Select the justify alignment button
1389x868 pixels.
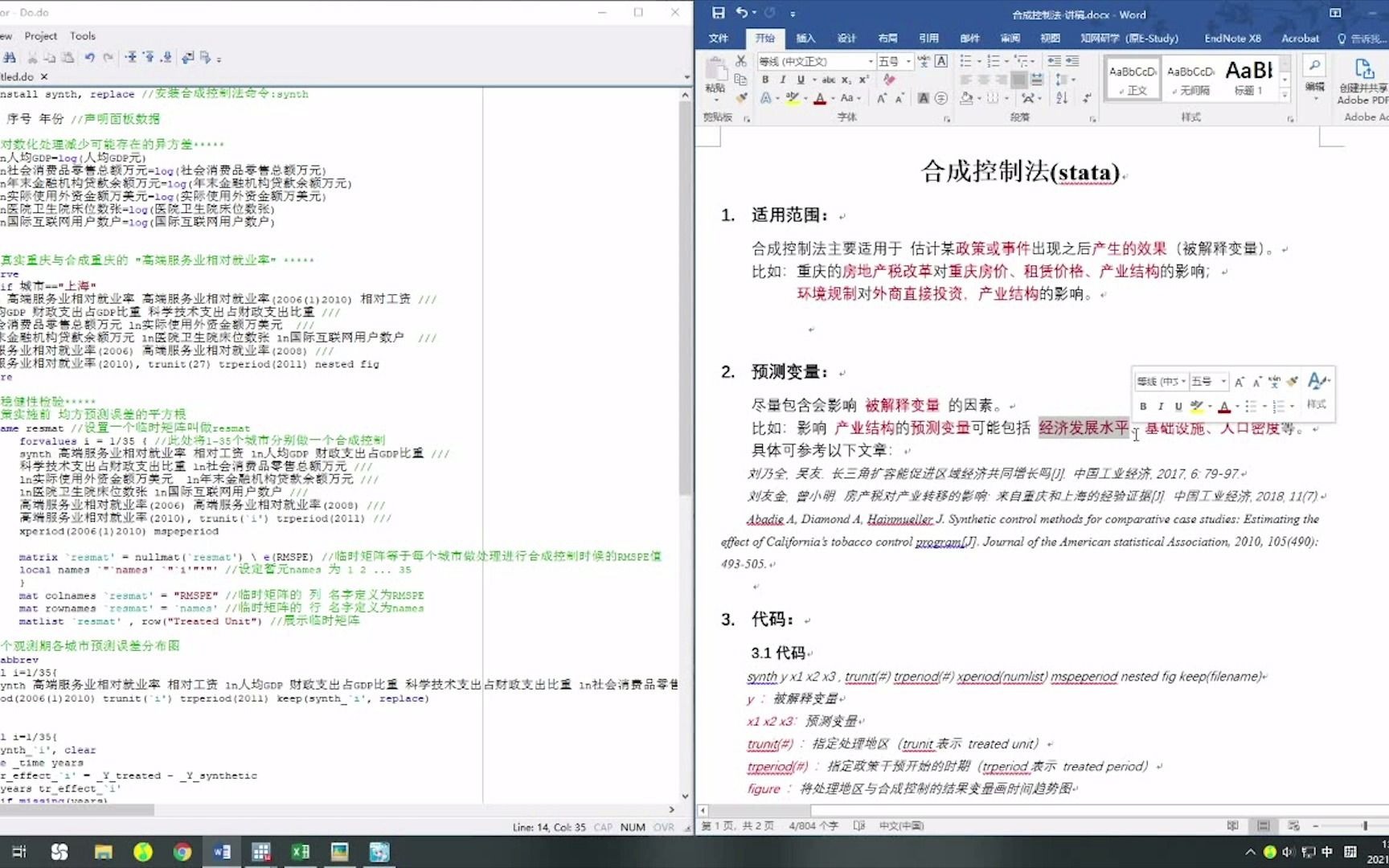1018,80
